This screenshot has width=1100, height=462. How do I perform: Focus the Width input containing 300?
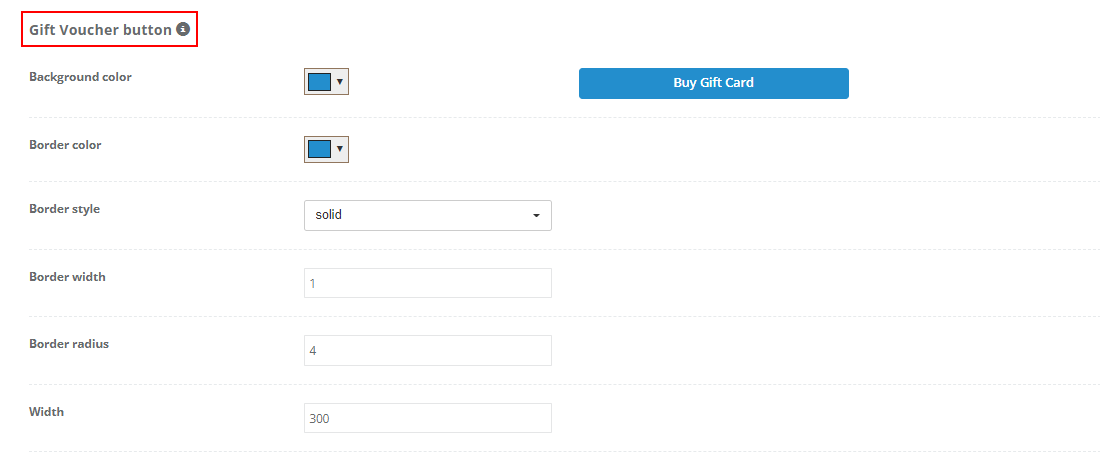pyautogui.click(x=428, y=418)
